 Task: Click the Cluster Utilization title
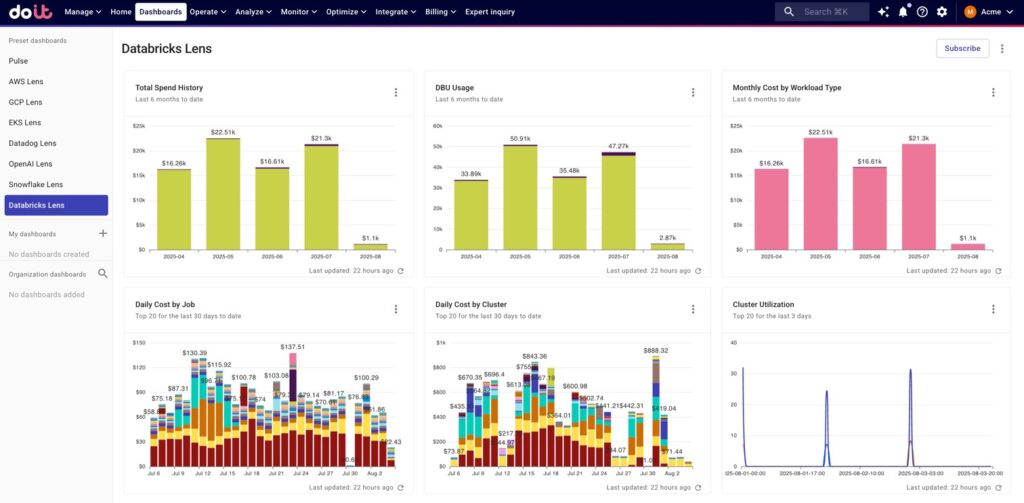[x=763, y=304]
